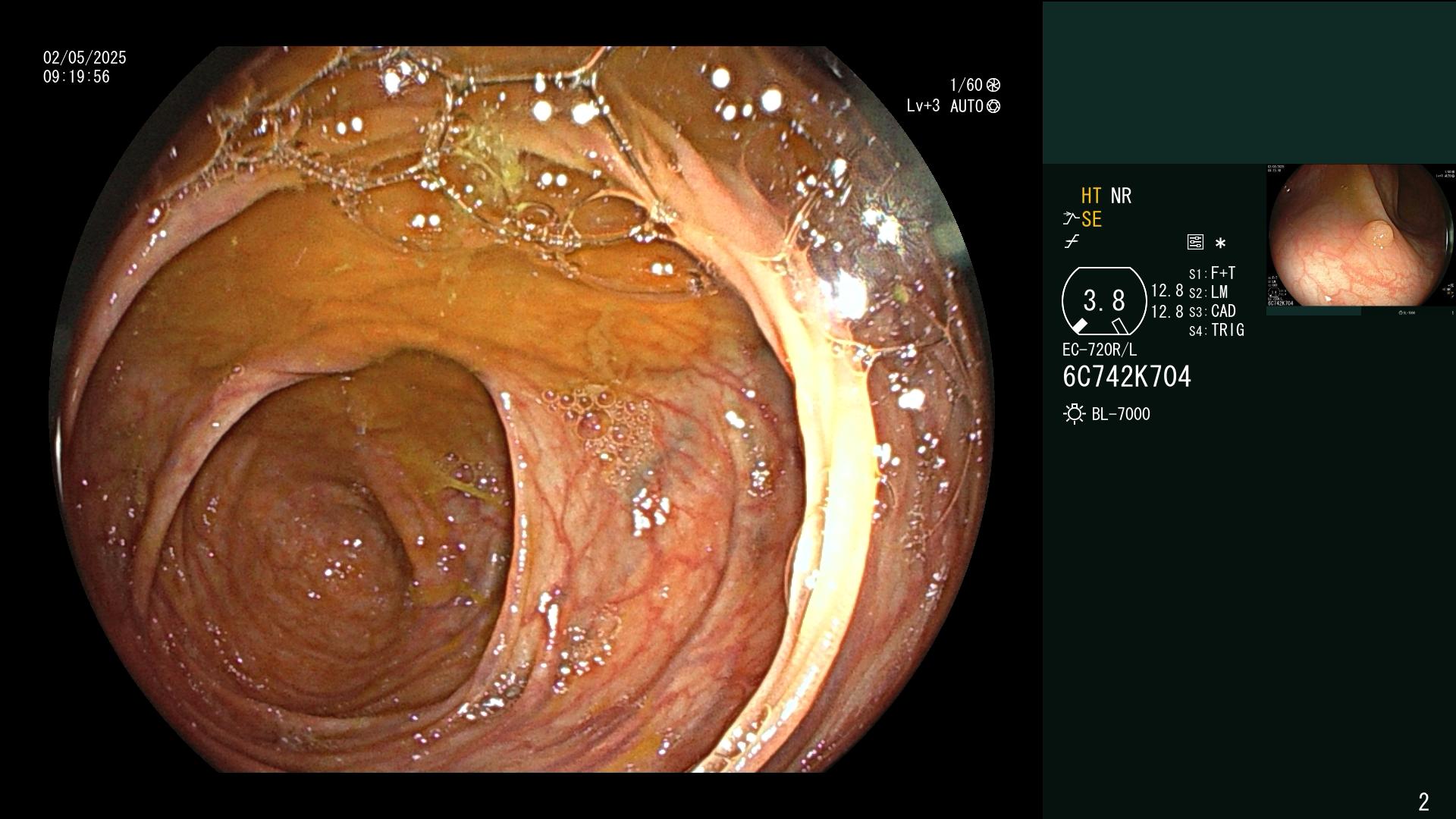The height and width of the screenshot is (819, 1456).
Task: Click the time 09:19:56
Action: tap(77, 77)
